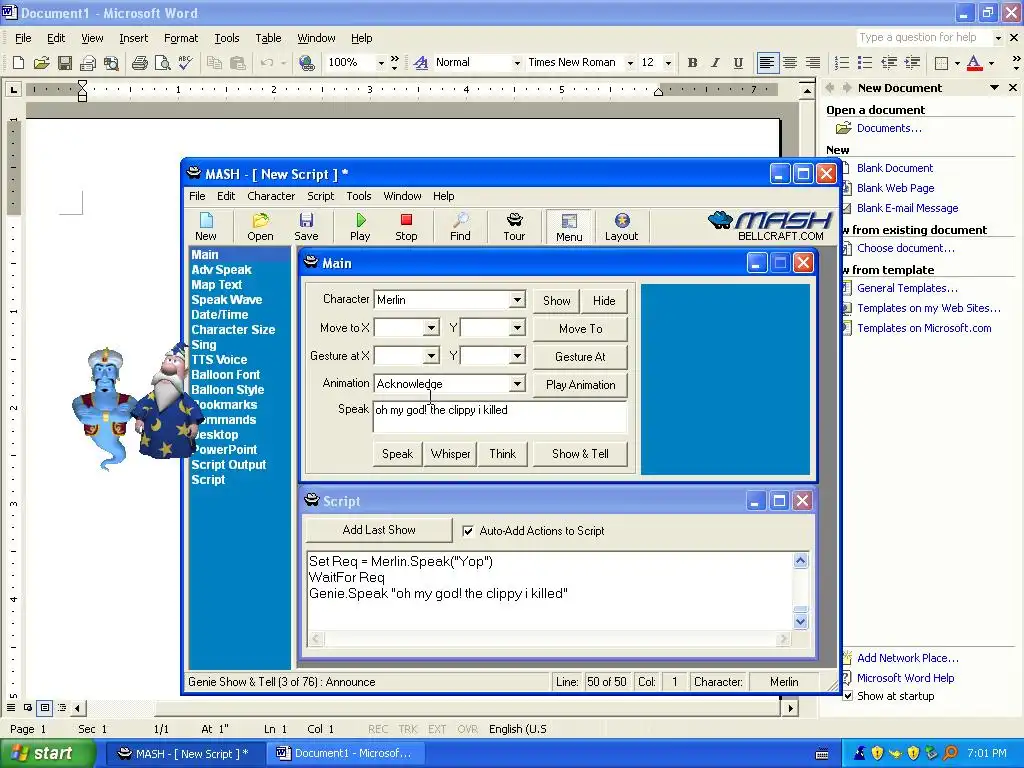Expand the Animation Acknowledge dropdown
This screenshot has width=1024, height=768.
click(x=517, y=383)
